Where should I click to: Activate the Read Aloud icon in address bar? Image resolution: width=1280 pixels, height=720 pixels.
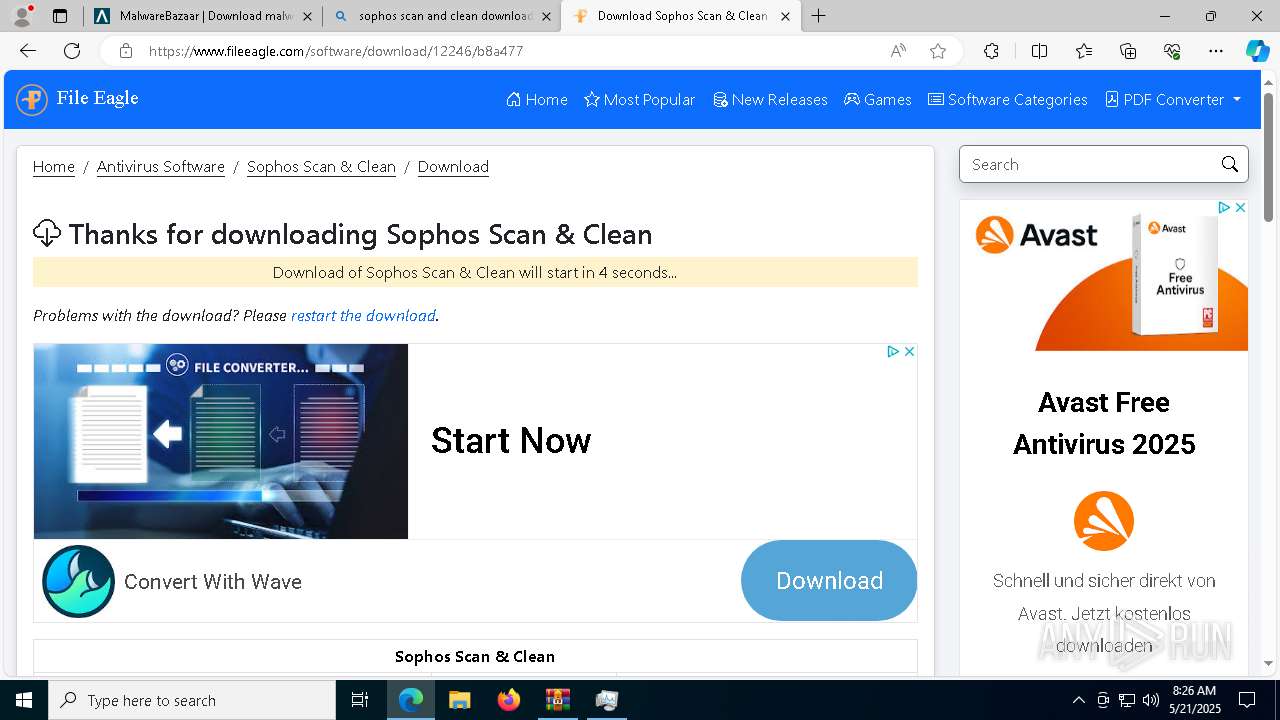[898, 51]
